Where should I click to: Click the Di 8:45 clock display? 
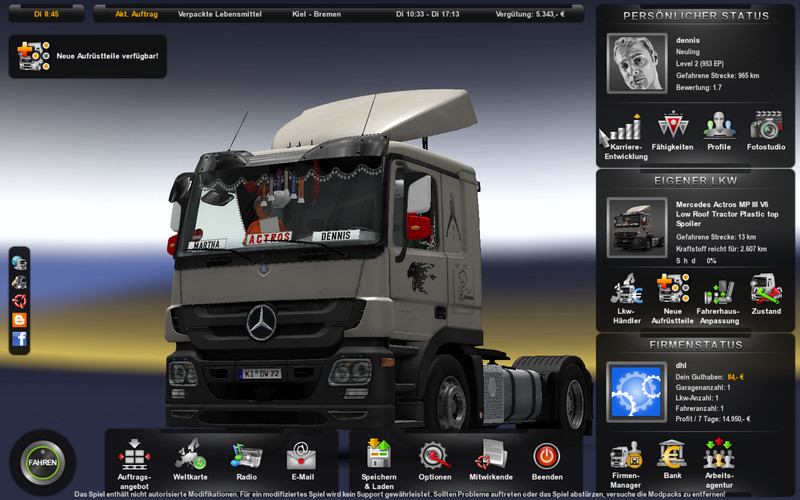tap(46, 14)
